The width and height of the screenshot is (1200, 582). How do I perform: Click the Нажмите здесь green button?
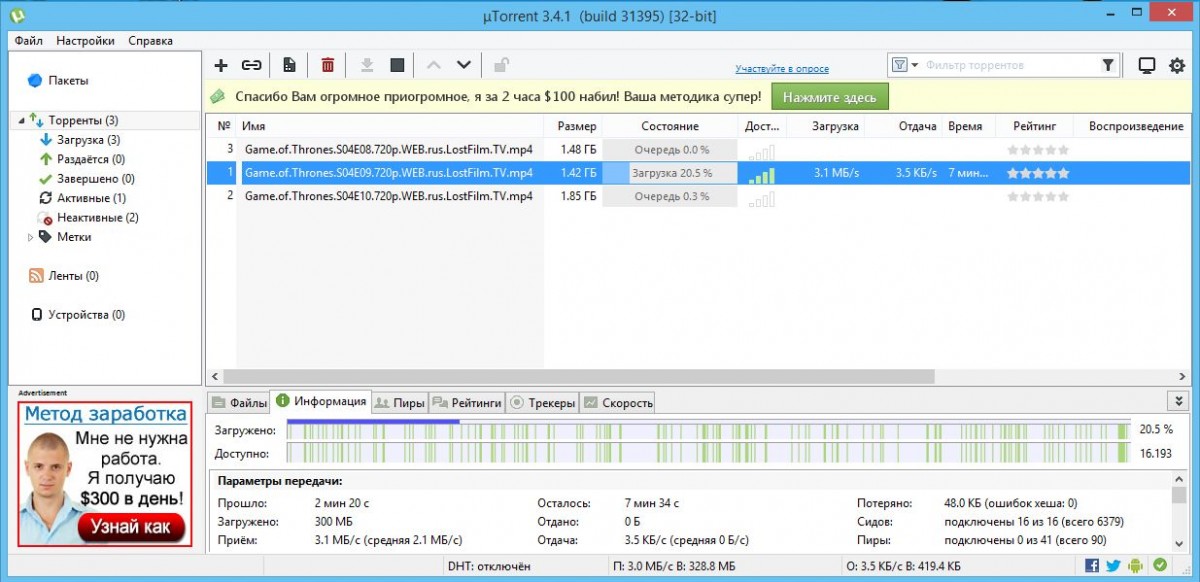(829, 97)
